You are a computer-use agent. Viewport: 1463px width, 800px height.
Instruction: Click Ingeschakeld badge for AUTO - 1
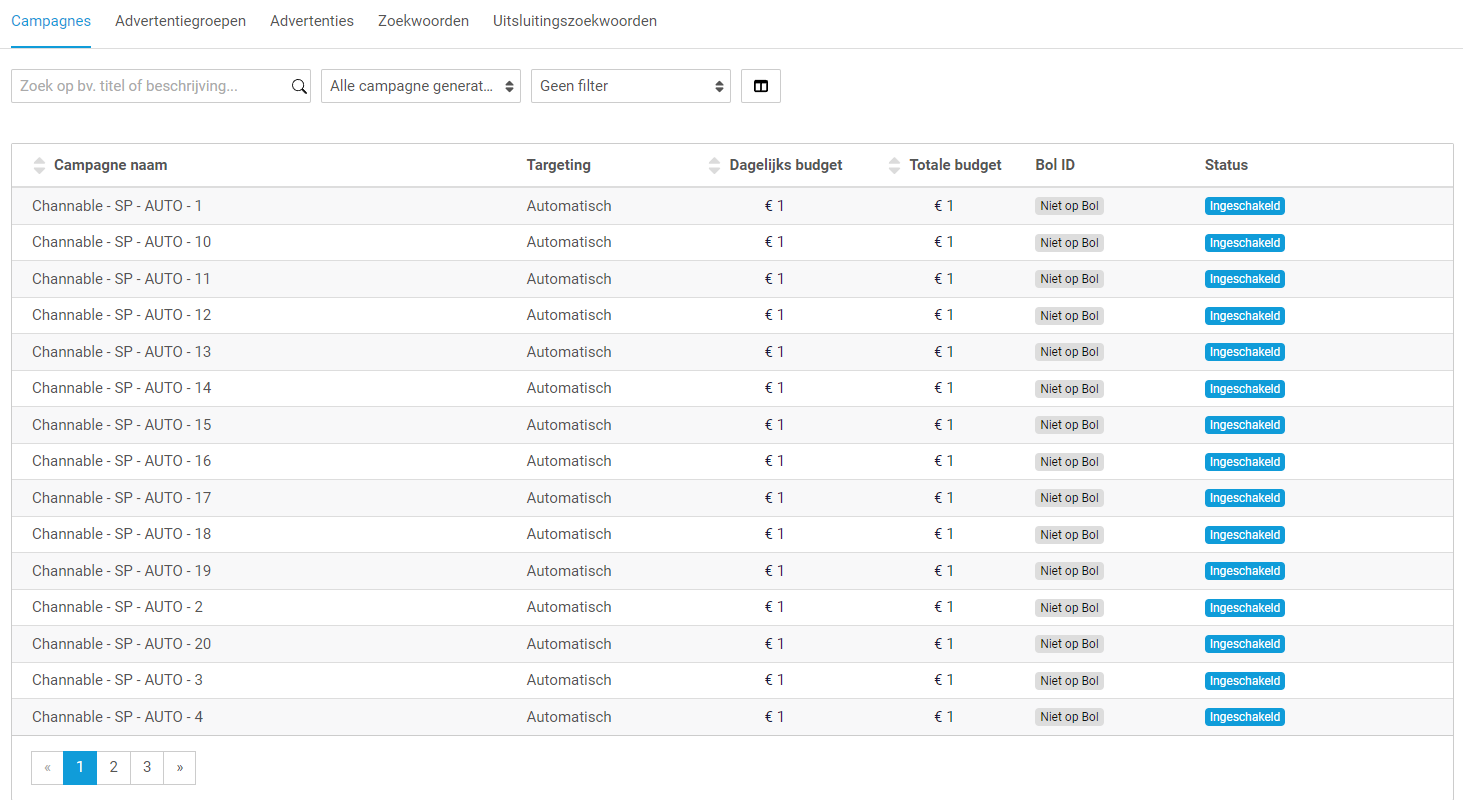[x=1245, y=206]
